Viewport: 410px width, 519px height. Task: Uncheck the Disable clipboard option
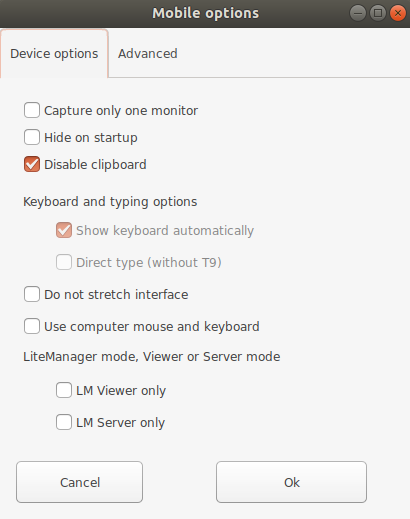(32, 164)
